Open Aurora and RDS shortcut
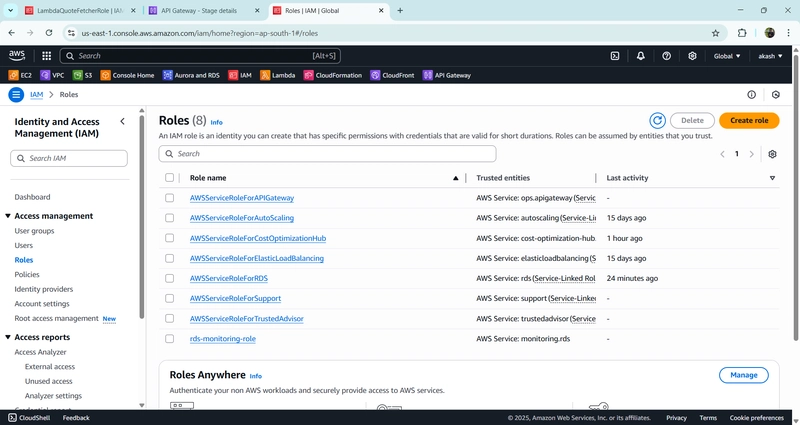Viewport: 800px width, 425px height. [191, 75]
